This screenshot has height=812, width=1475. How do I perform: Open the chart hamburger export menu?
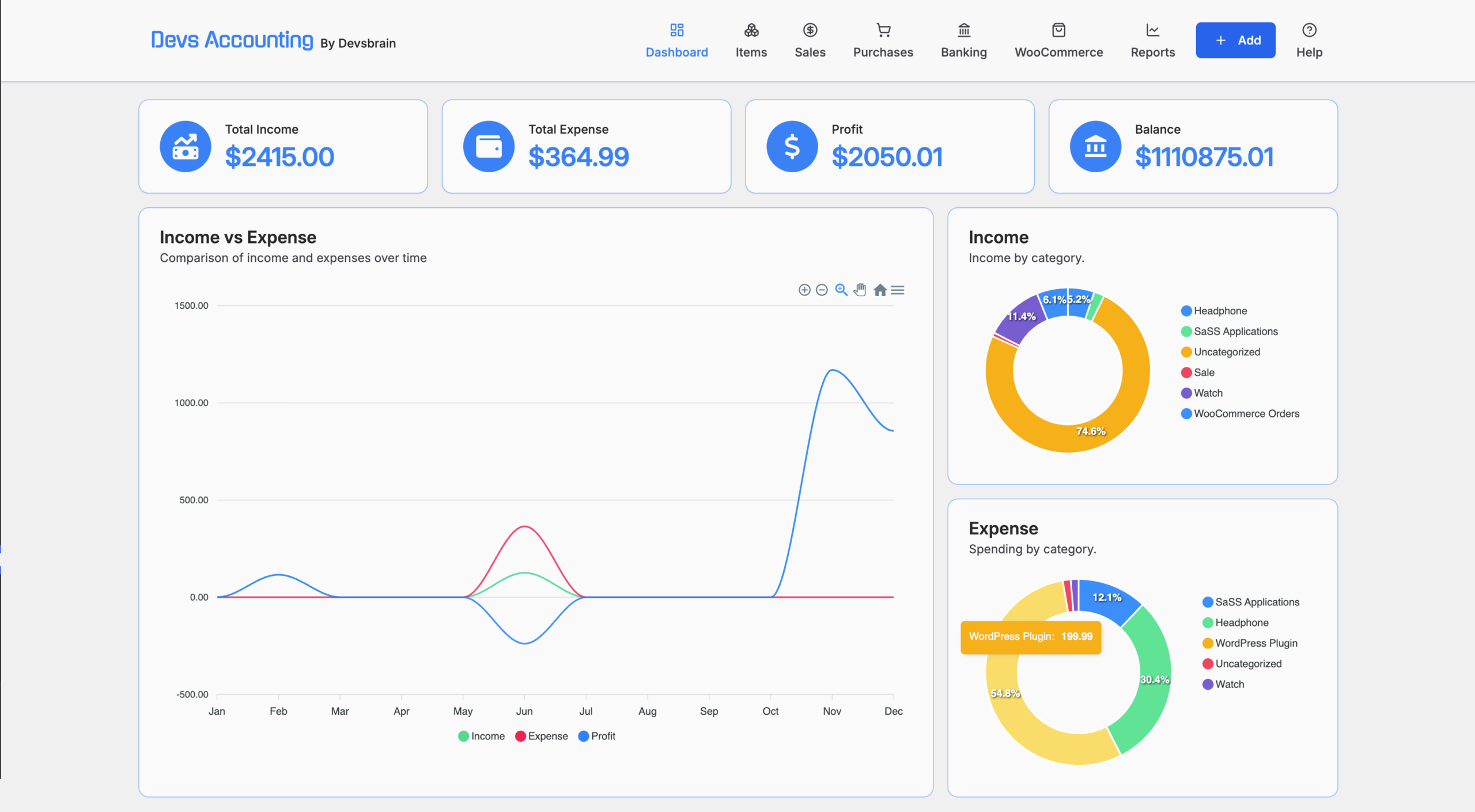click(898, 290)
